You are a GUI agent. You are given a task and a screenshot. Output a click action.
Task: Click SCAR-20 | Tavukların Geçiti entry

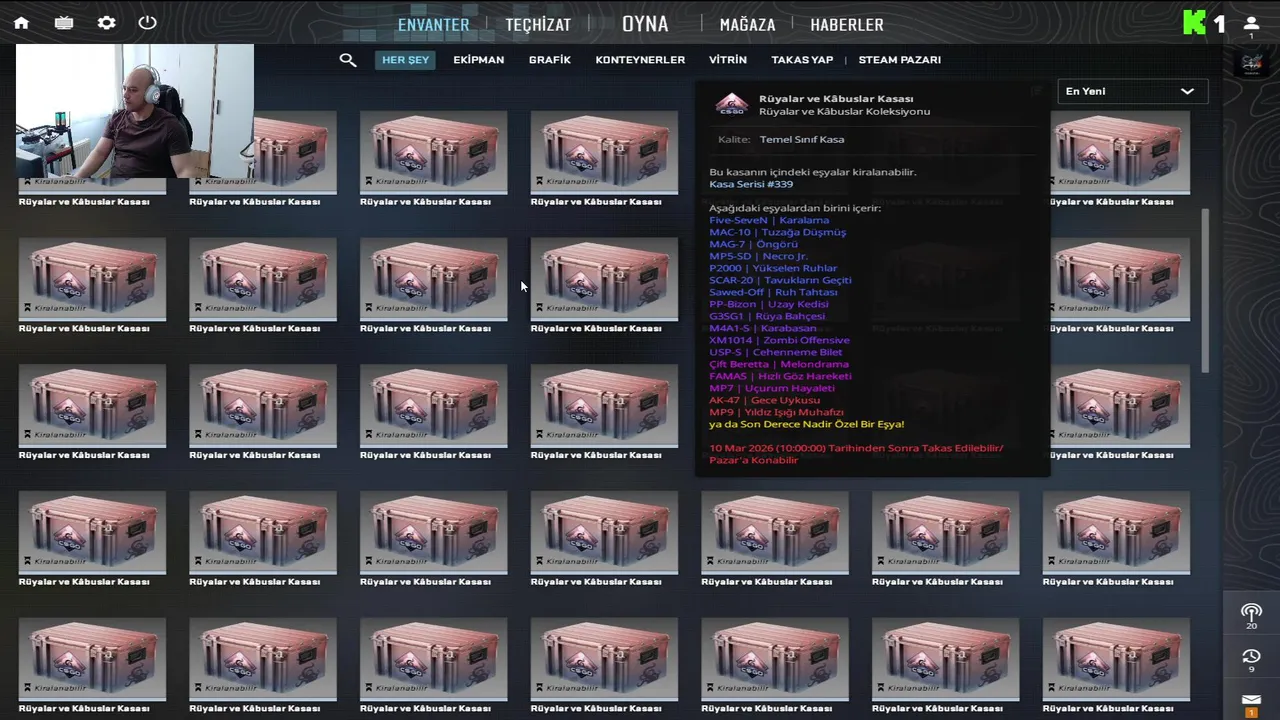tap(780, 280)
